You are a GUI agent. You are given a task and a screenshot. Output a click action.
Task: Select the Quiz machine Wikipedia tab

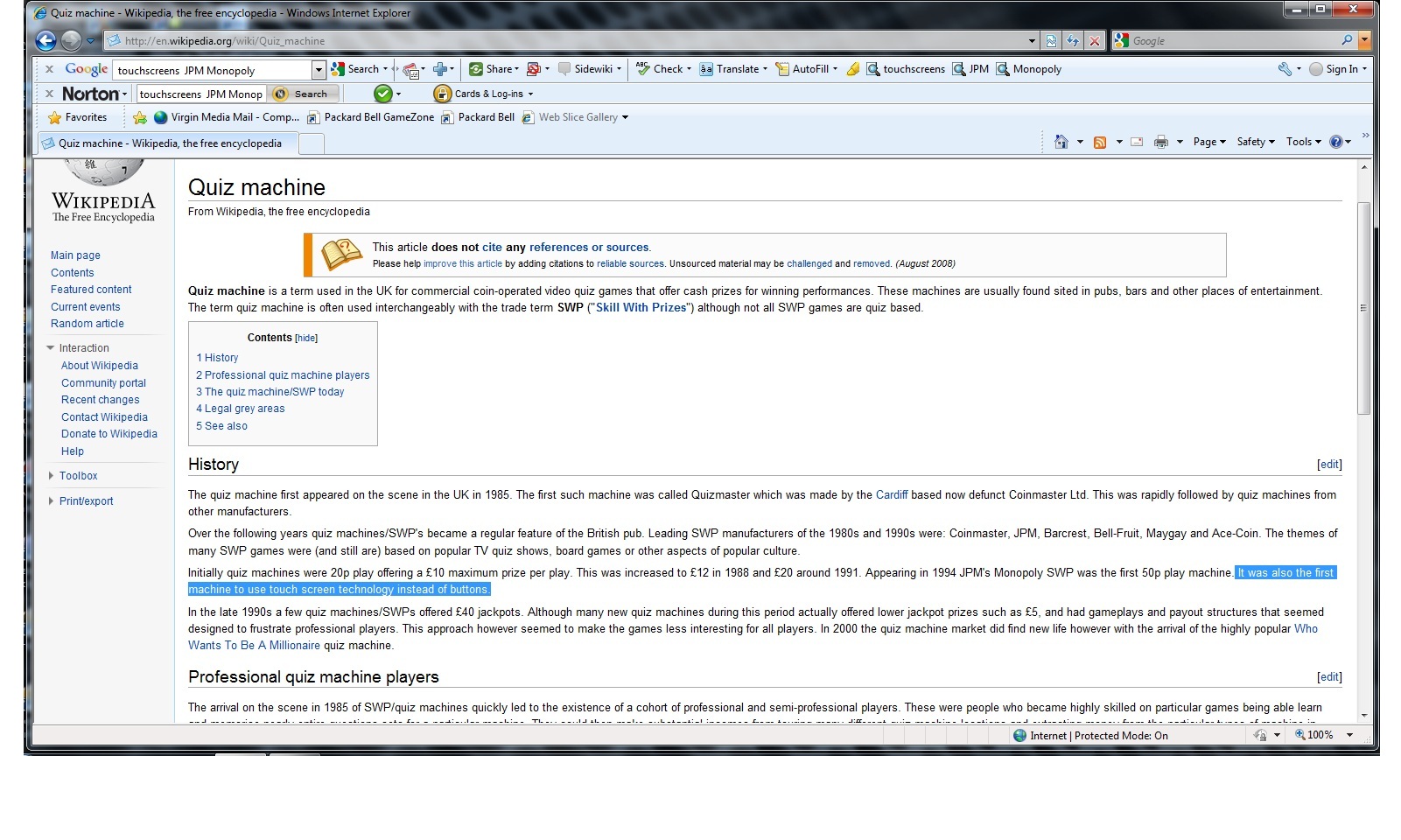pos(167,143)
